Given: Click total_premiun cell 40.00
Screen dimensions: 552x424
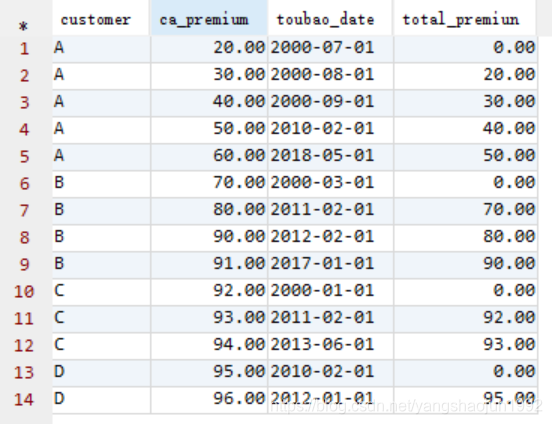Looking at the screenshot, I should click(465, 130).
